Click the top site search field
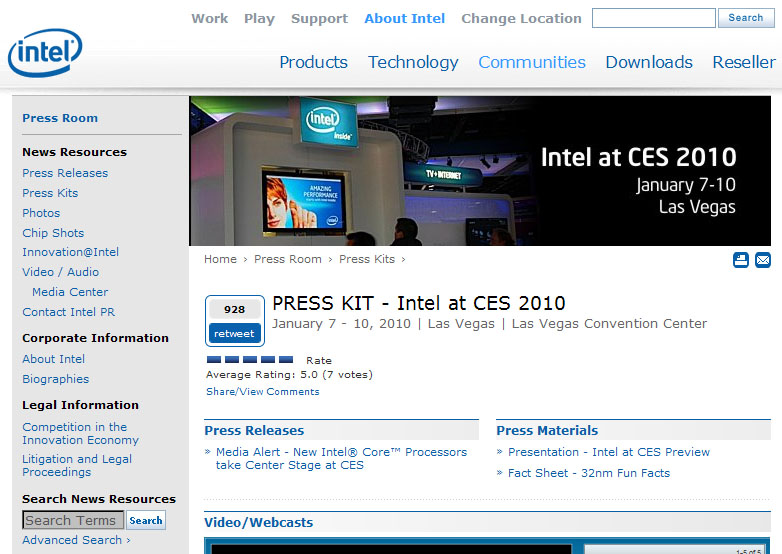Image resolution: width=782 pixels, height=554 pixels. pyautogui.click(x=653, y=18)
